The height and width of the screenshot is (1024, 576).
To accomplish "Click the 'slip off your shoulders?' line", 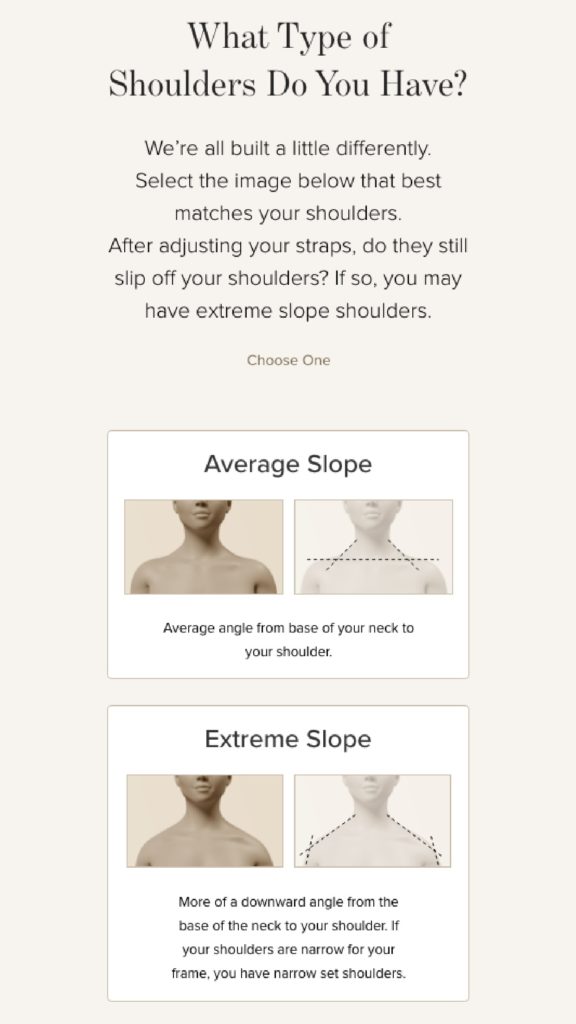I will [288, 278].
